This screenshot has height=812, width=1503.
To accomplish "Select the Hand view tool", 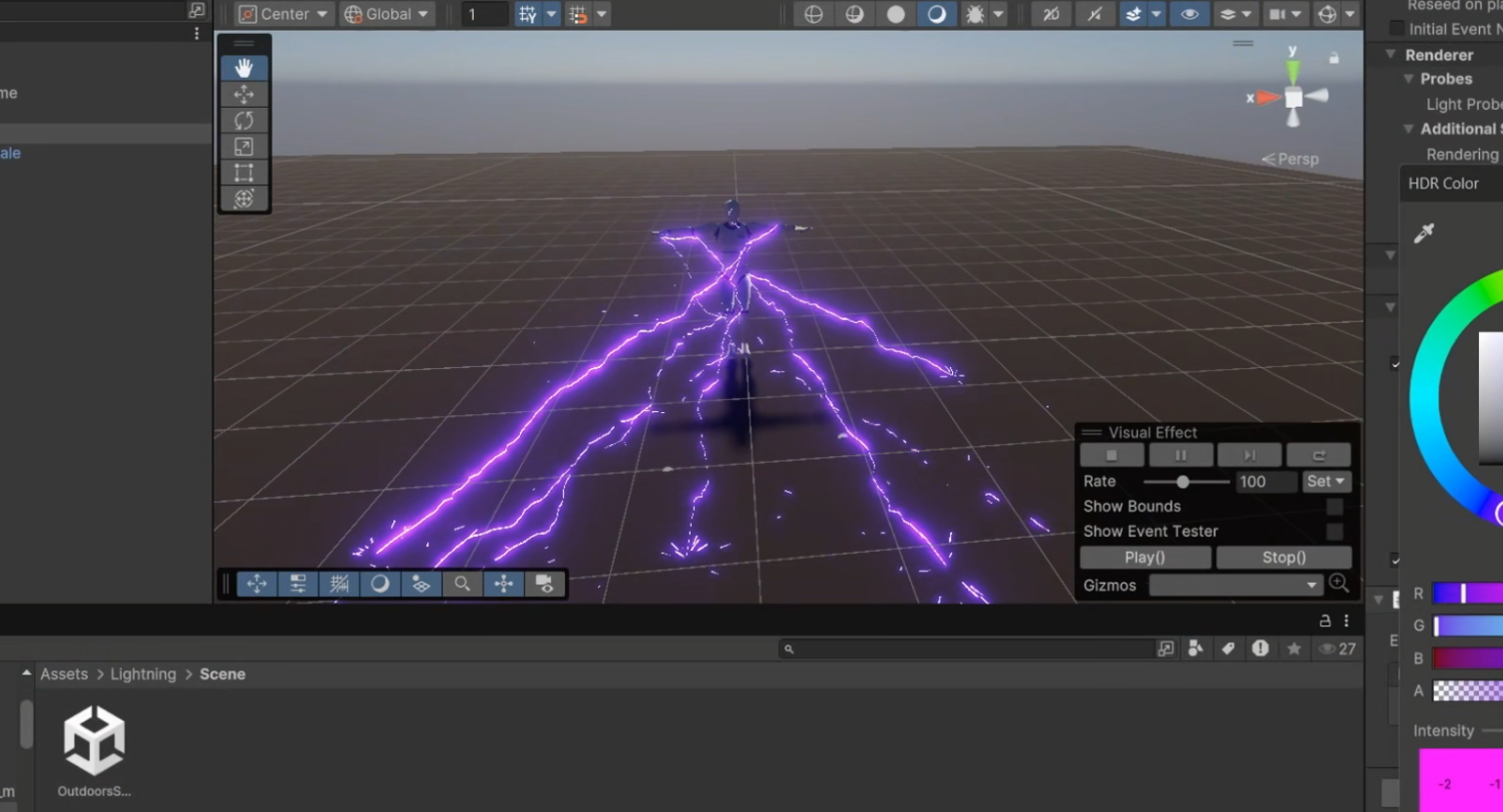I will click(x=244, y=68).
